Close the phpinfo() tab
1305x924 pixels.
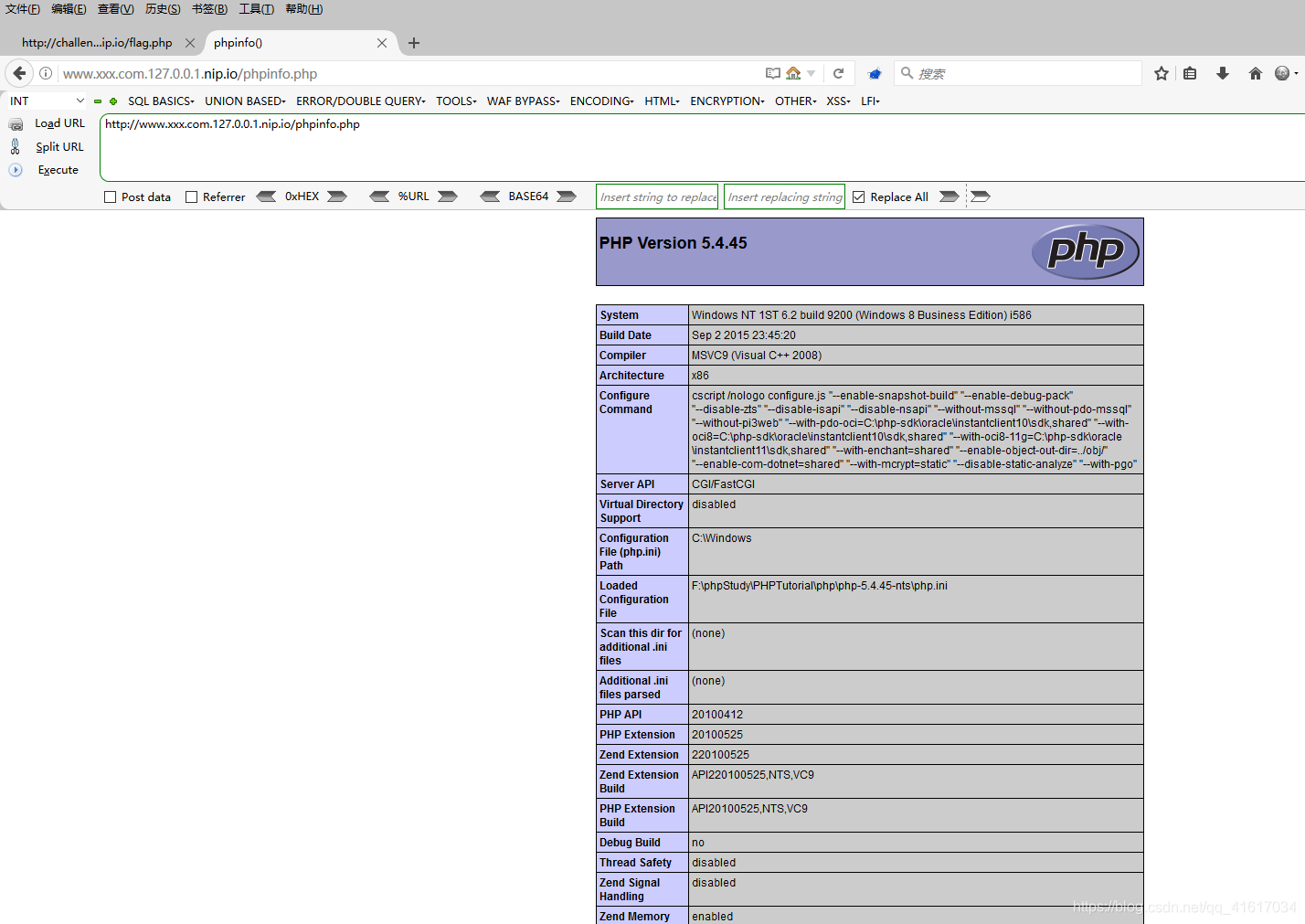click(382, 43)
